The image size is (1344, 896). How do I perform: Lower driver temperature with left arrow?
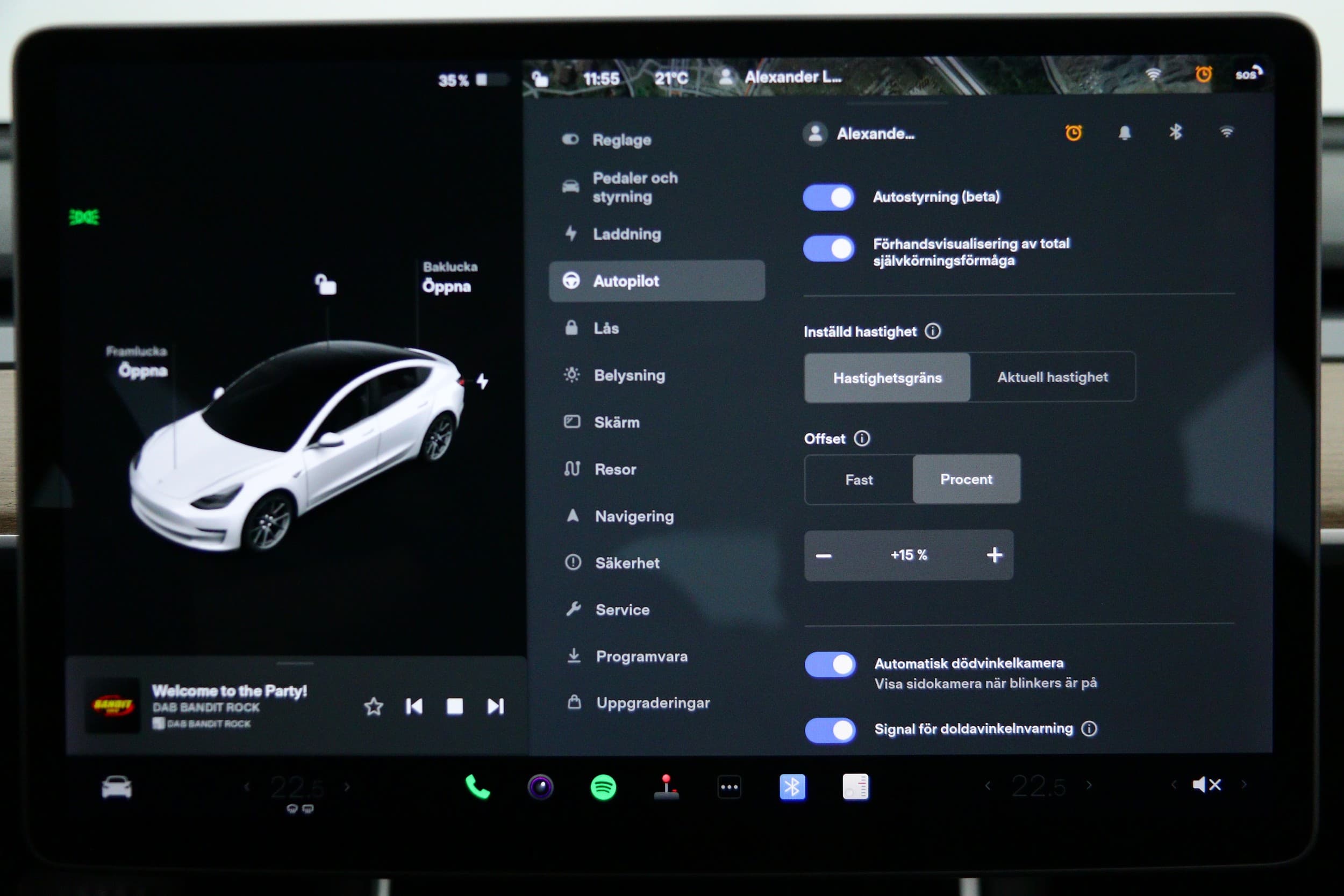point(247,787)
